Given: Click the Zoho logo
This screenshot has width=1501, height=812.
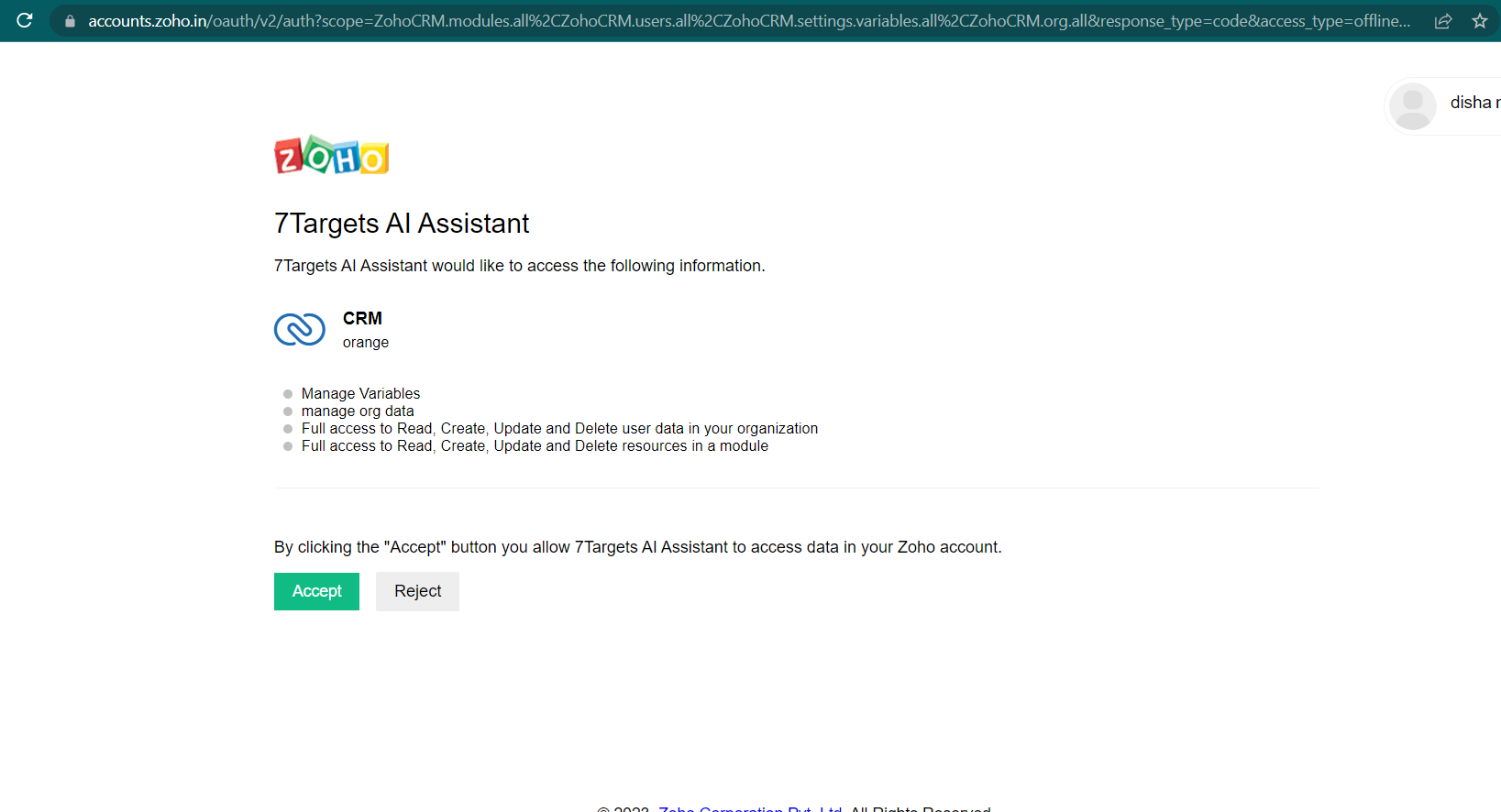Looking at the screenshot, I should 331,156.
